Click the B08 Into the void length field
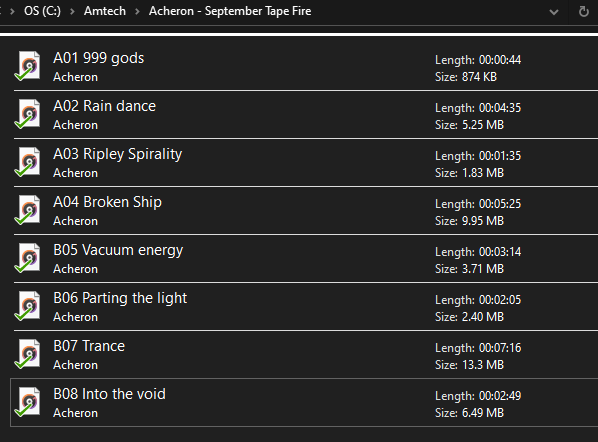Image resolution: width=598 pixels, height=442 pixels. point(478,396)
